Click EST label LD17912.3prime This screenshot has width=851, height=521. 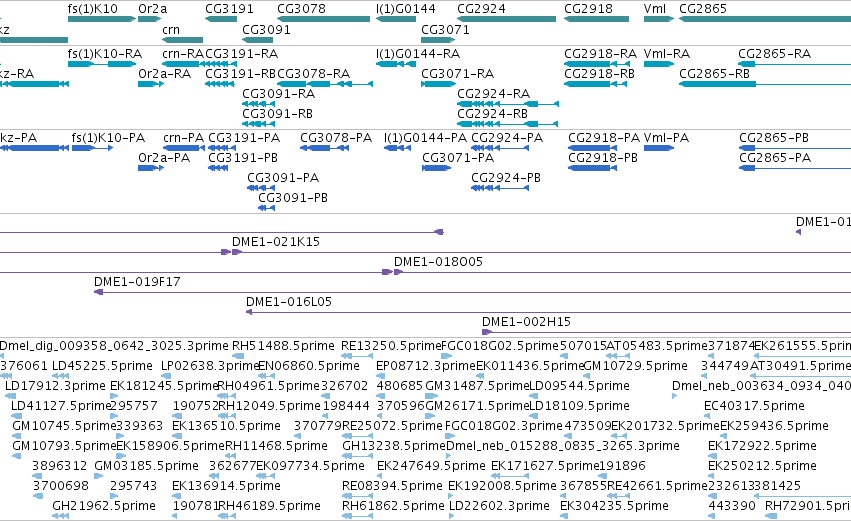(x=55, y=386)
